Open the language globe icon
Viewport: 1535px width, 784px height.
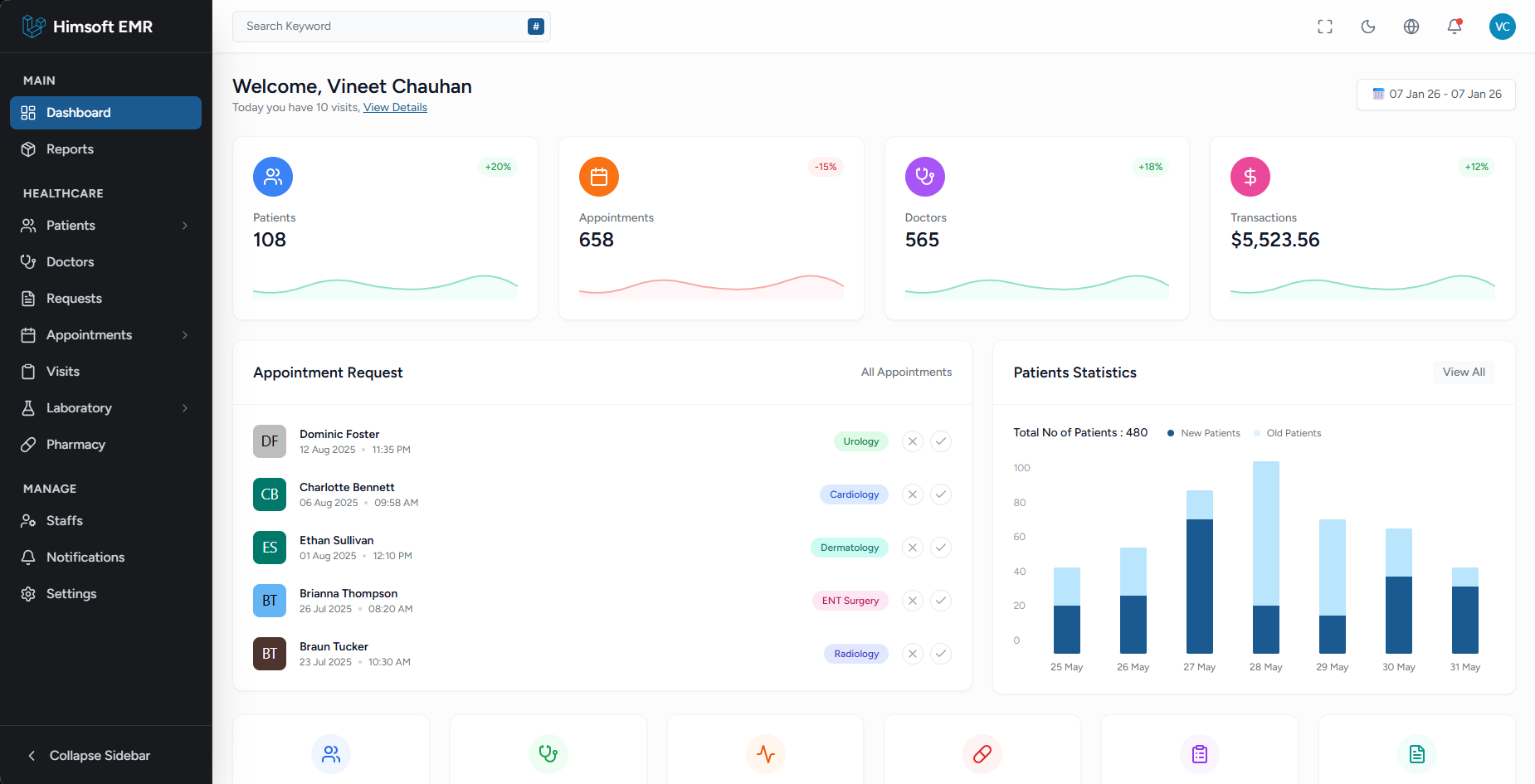click(x=1411, y=27)
